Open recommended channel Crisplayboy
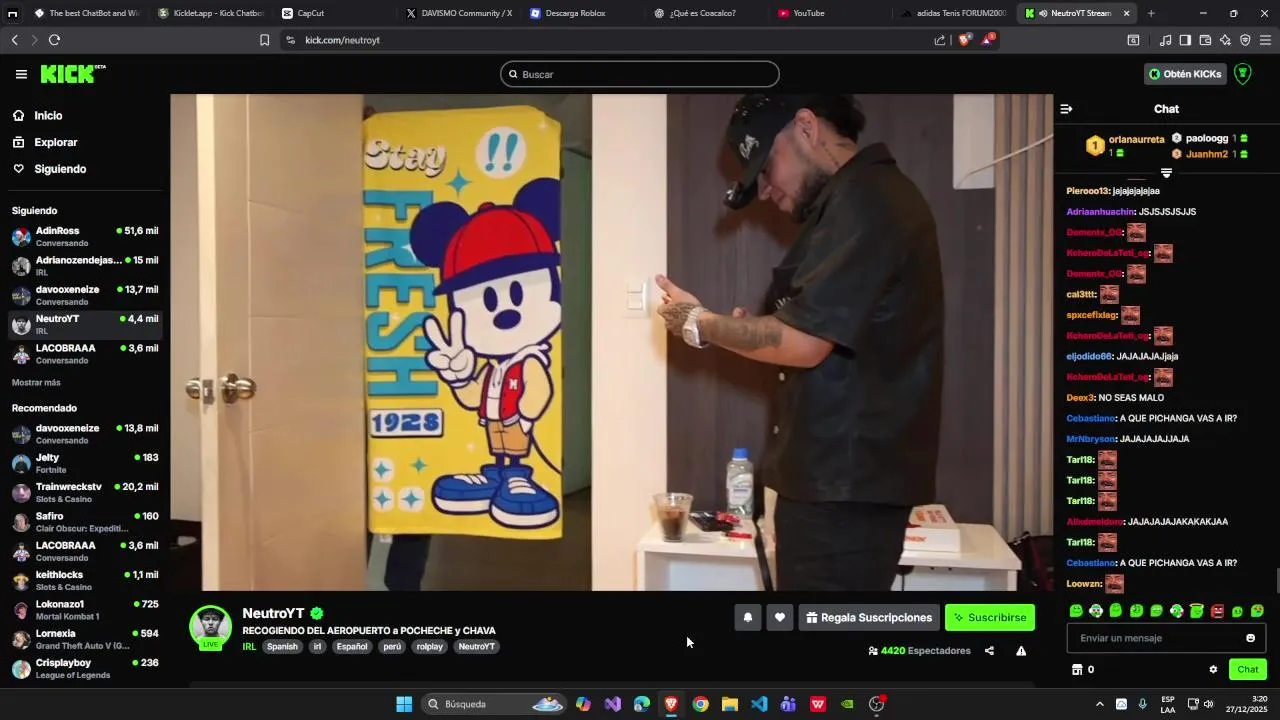 (x=85, y=668)
